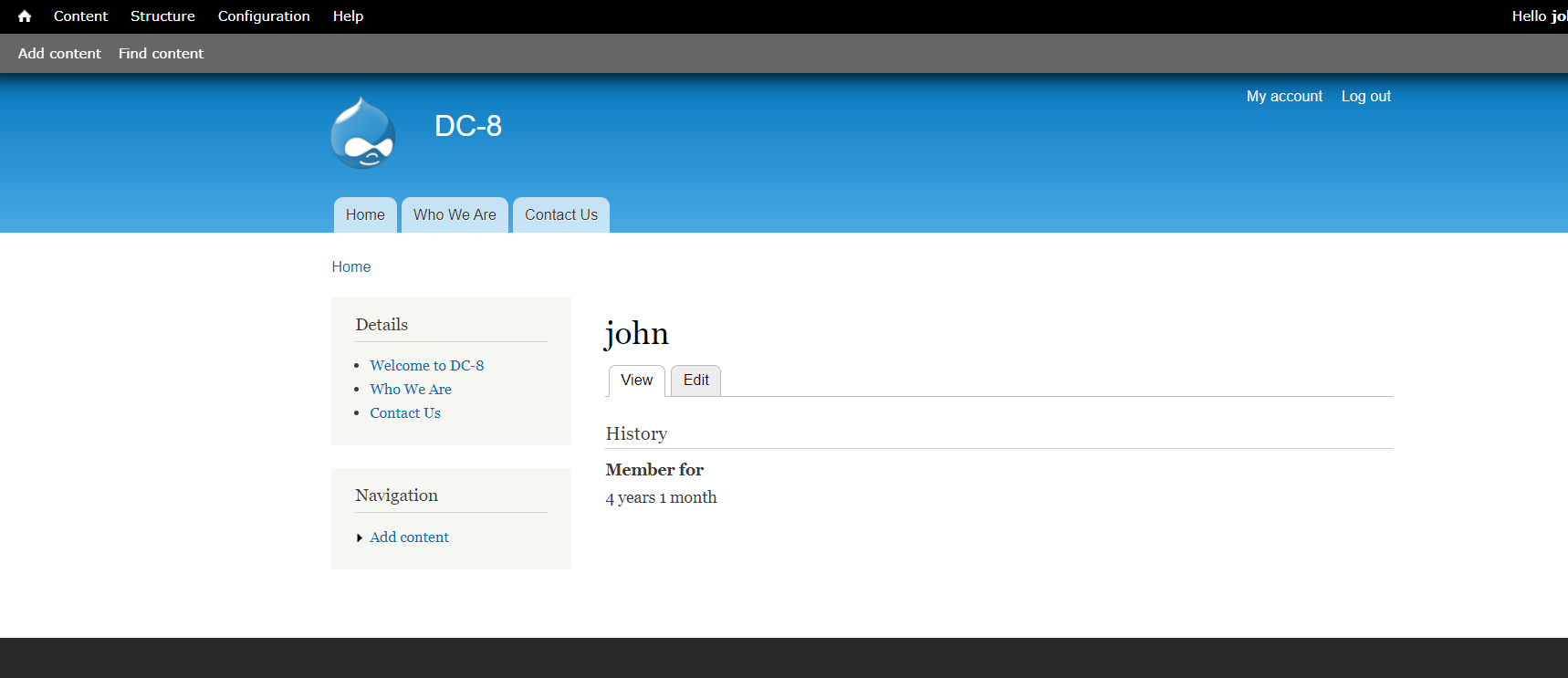This screenshot has width=1568, height=678.
Task: Open the Configuration admin menu
Action: [x=264, y=16]
